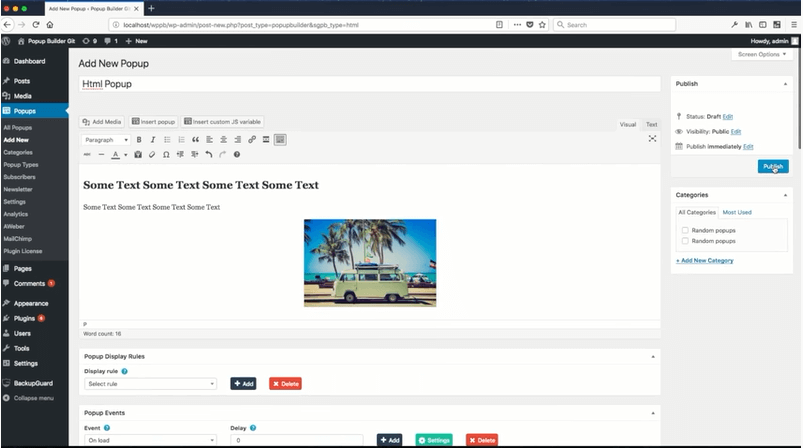
Task: Enter distraction-free writing mode
Action: 652,139
